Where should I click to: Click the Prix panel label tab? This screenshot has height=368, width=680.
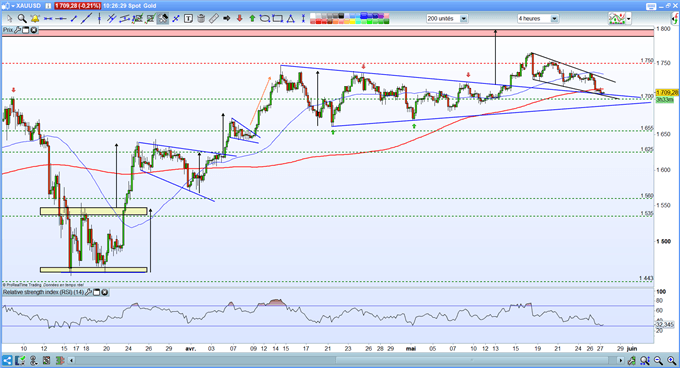pos(8,30)
